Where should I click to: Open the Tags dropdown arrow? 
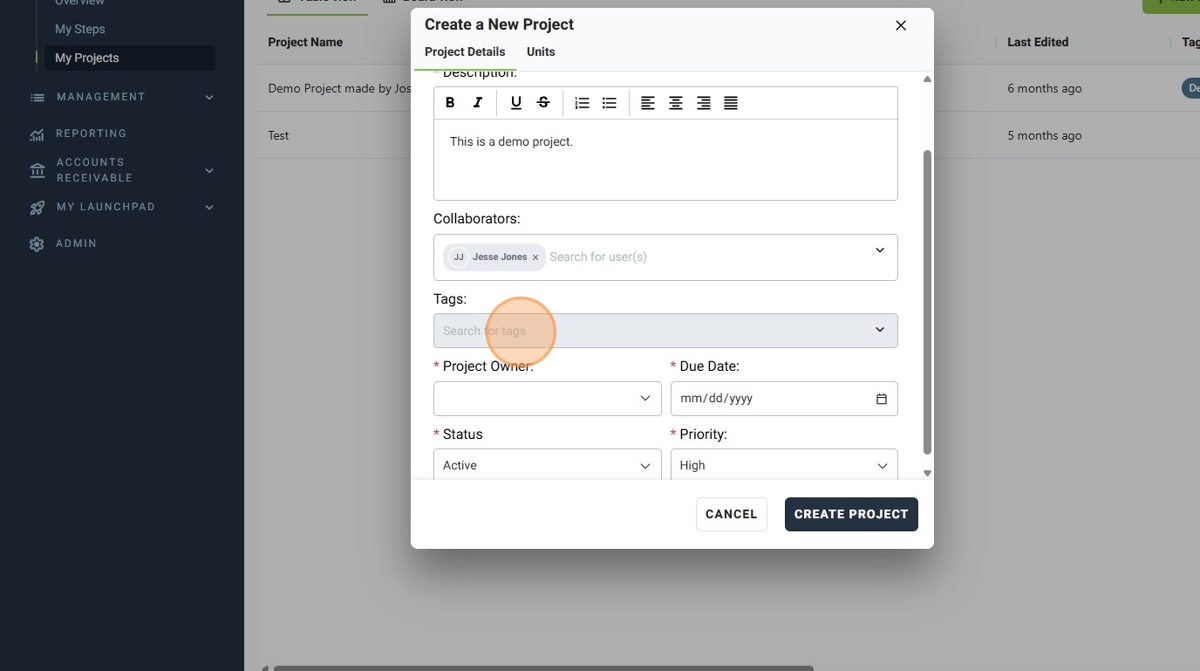[880, 330]
